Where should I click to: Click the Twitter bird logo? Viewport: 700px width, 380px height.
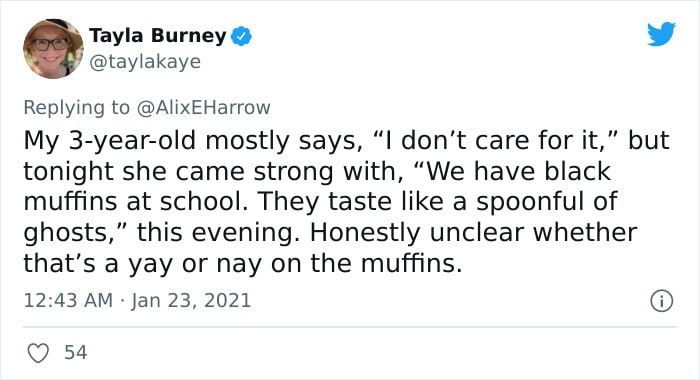point(661,33)
